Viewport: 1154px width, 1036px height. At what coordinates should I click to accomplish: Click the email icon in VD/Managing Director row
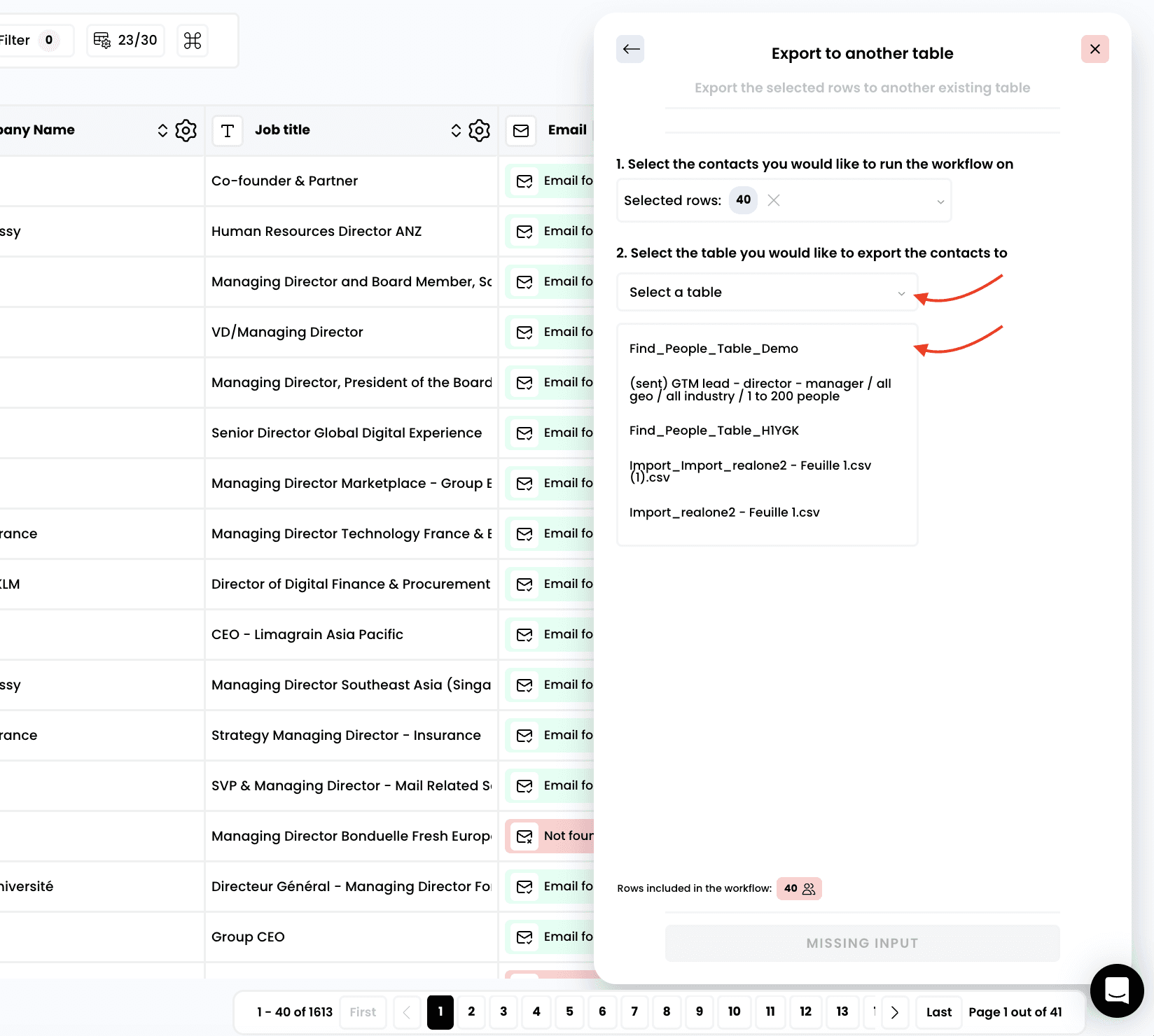[x=524, y=332]
